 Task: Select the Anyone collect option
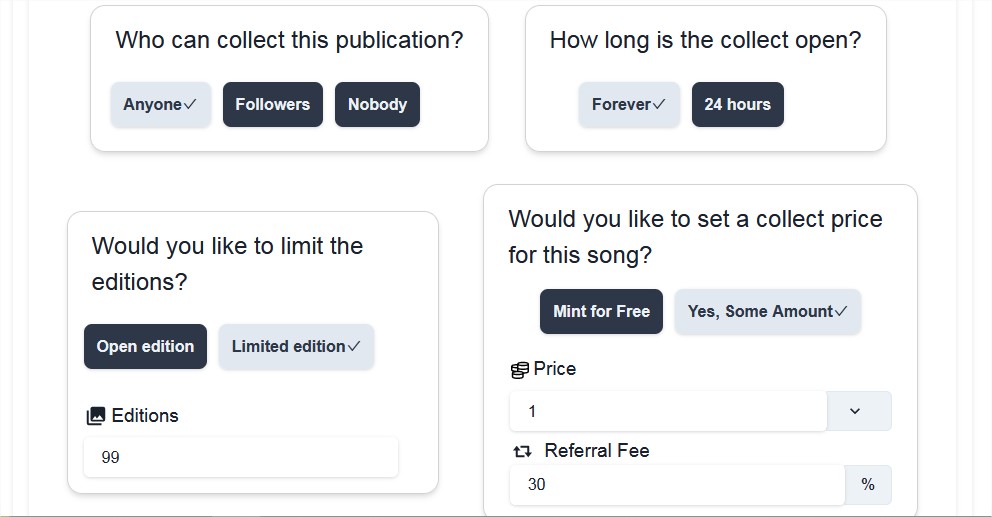pos(161,104)
